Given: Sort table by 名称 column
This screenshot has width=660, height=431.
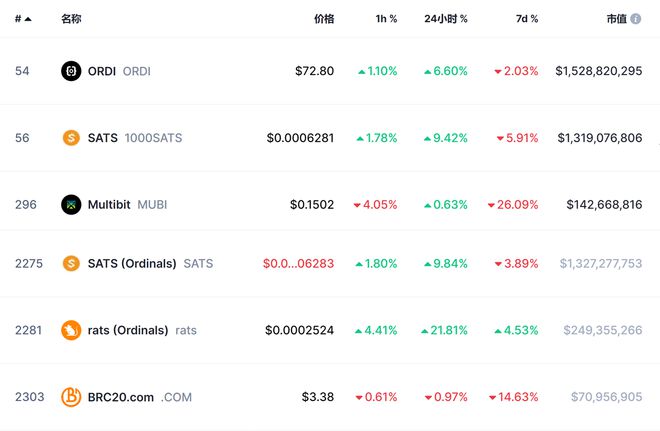Looking at the screenshot, I should (x=71, y=19).
